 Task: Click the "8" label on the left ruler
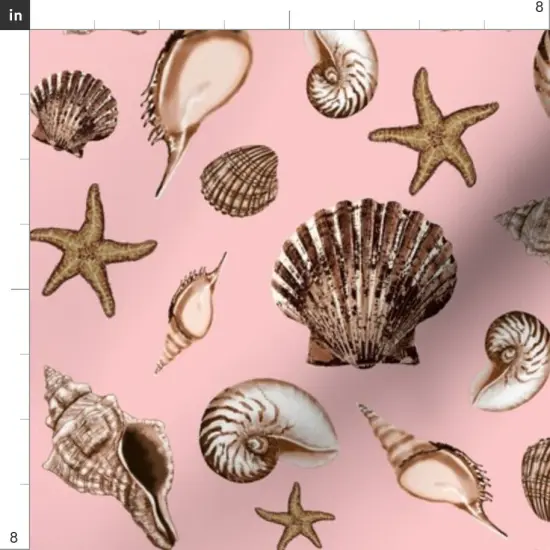click(13, 537)
